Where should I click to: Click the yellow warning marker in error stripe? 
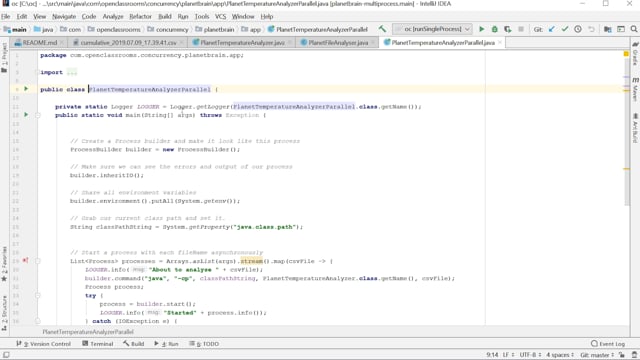(x=626, y=54)
